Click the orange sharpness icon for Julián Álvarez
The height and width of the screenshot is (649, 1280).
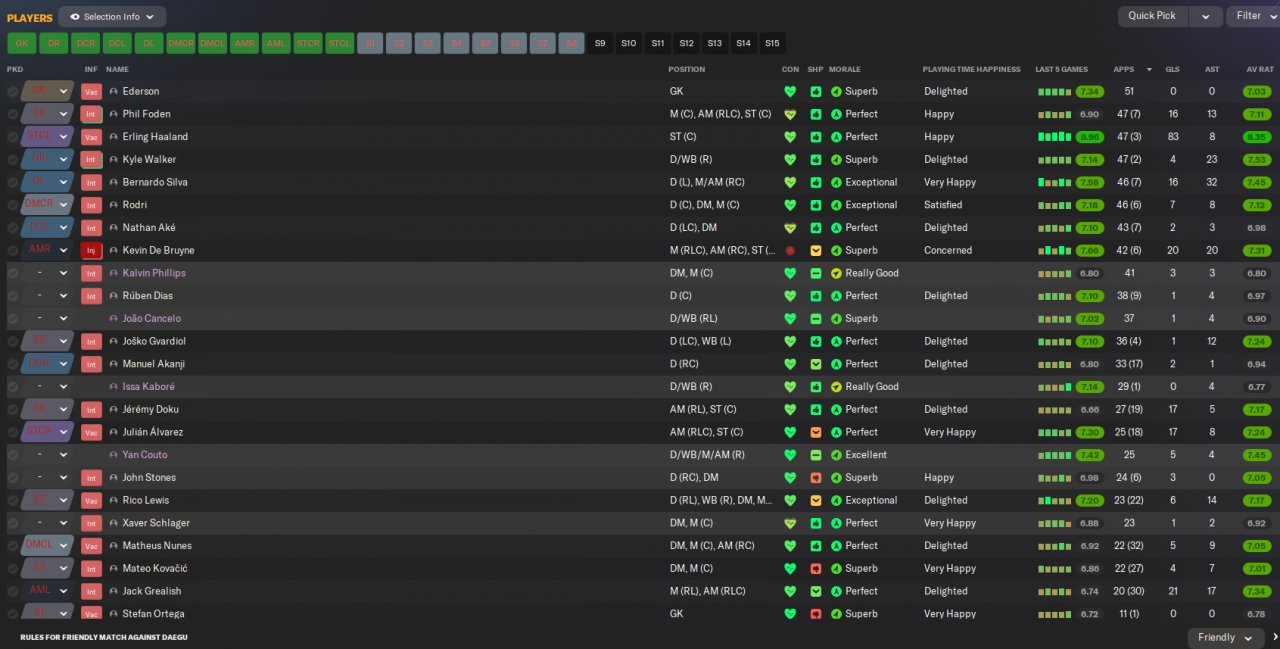(x=815, y=432)
